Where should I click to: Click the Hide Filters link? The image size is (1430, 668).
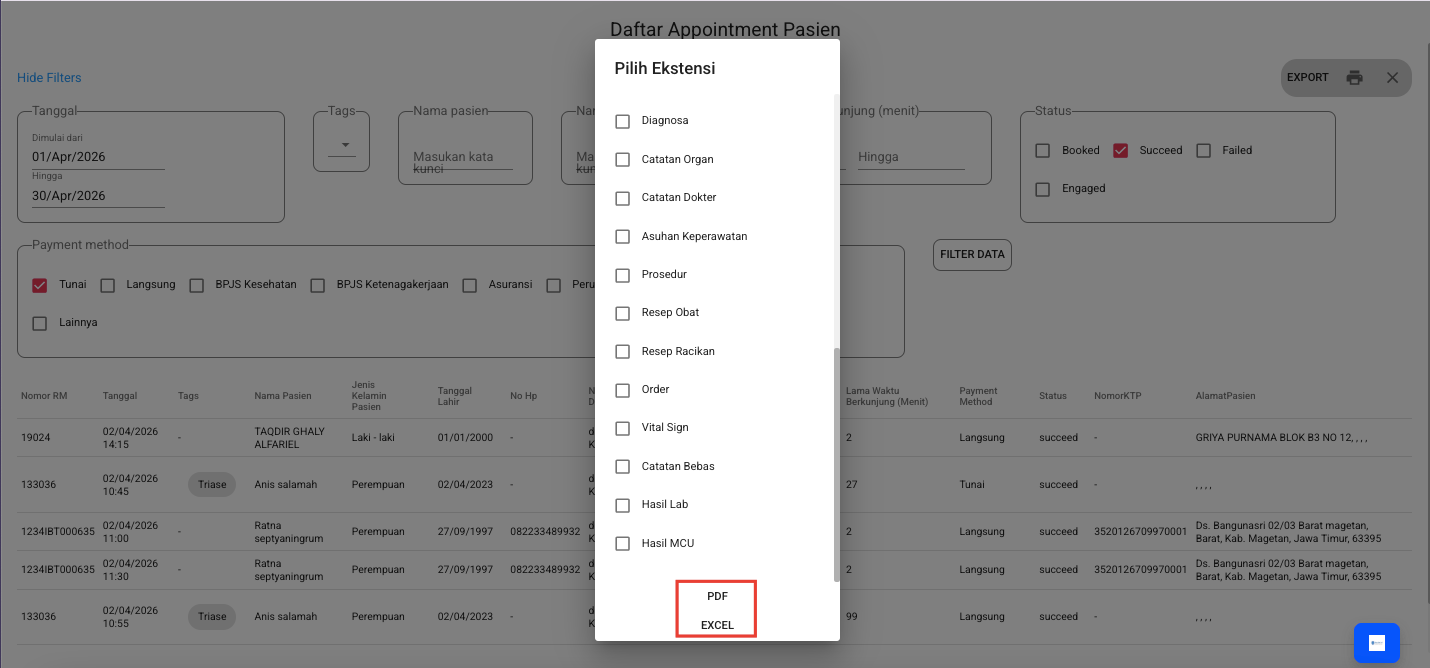(x=49, y=78)
